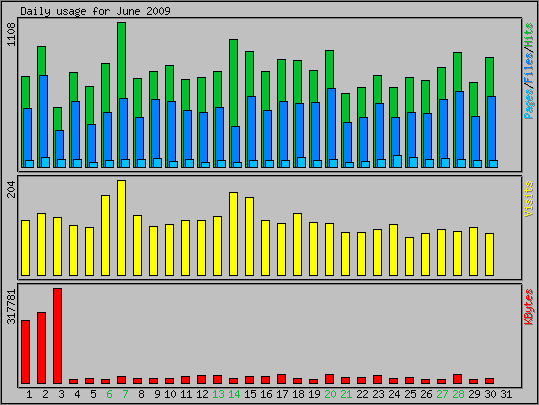Click the chart title 'Daily usage for June 2009'

(95, 11)
